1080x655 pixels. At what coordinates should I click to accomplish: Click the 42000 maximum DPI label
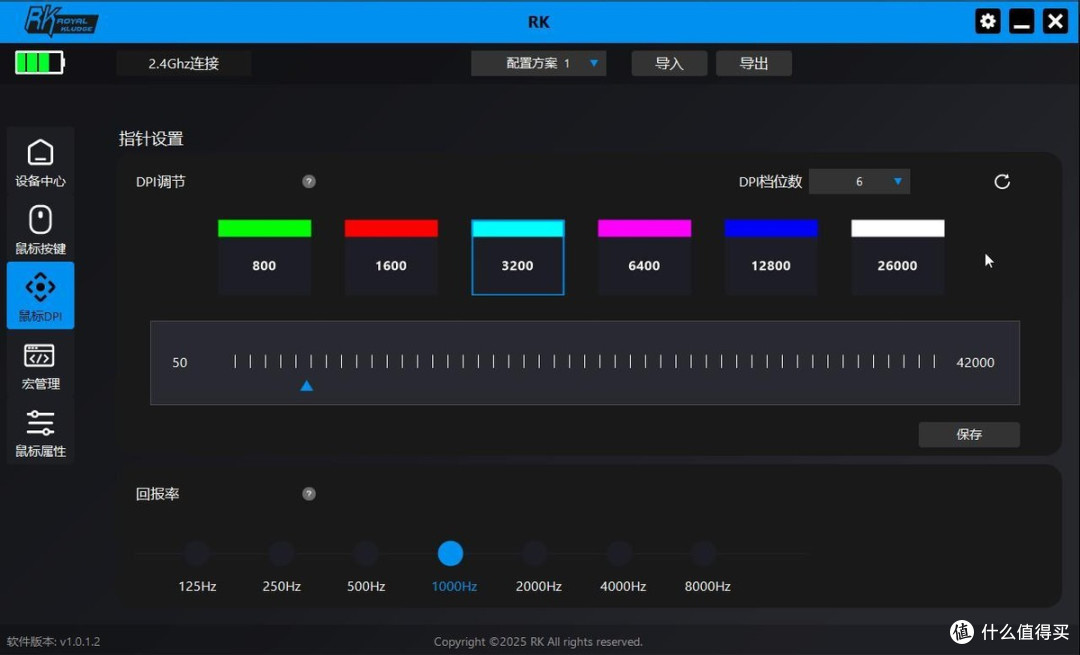pos(975,362)
